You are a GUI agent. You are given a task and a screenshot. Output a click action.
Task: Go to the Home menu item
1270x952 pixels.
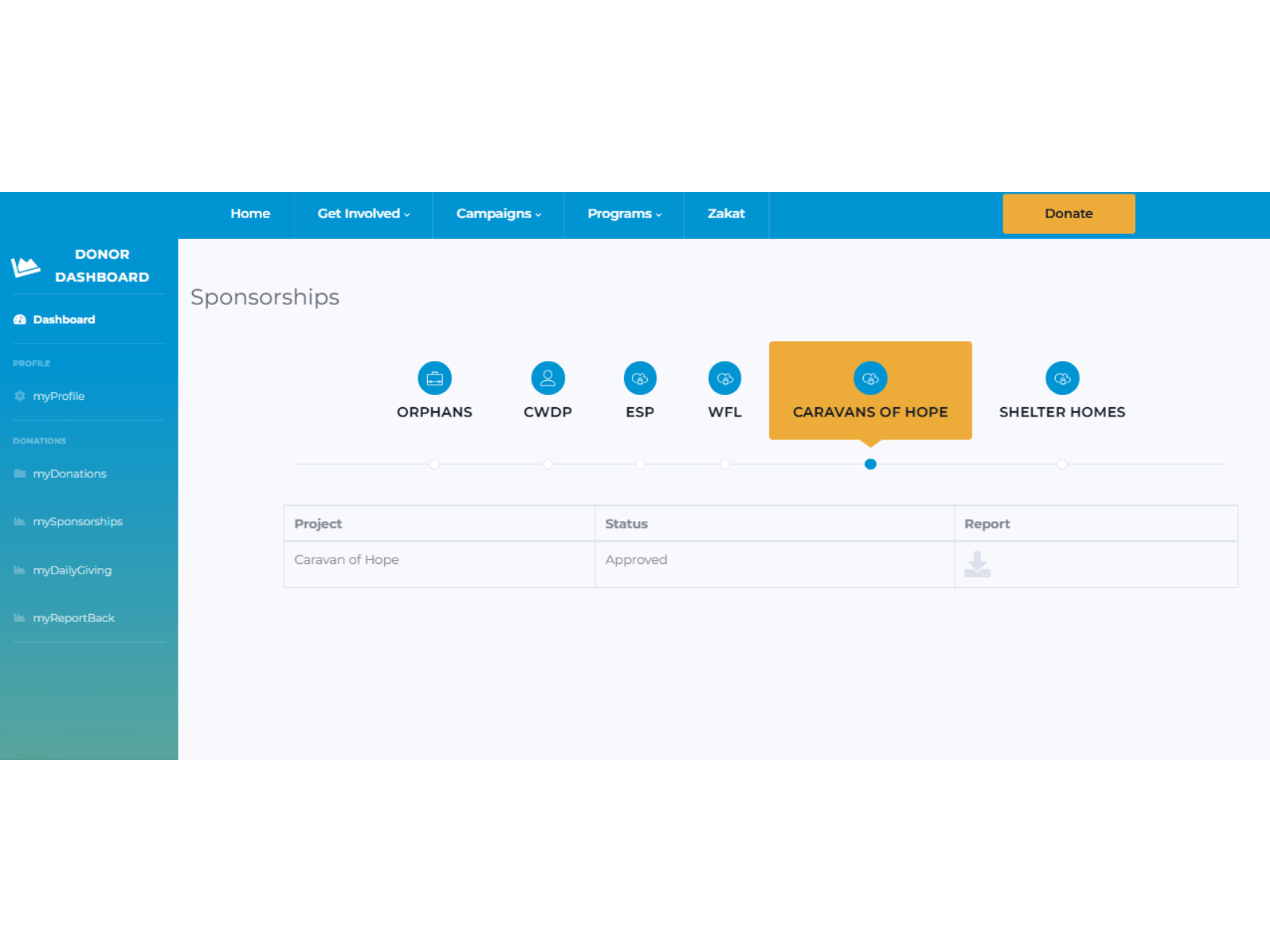[250, 214]
